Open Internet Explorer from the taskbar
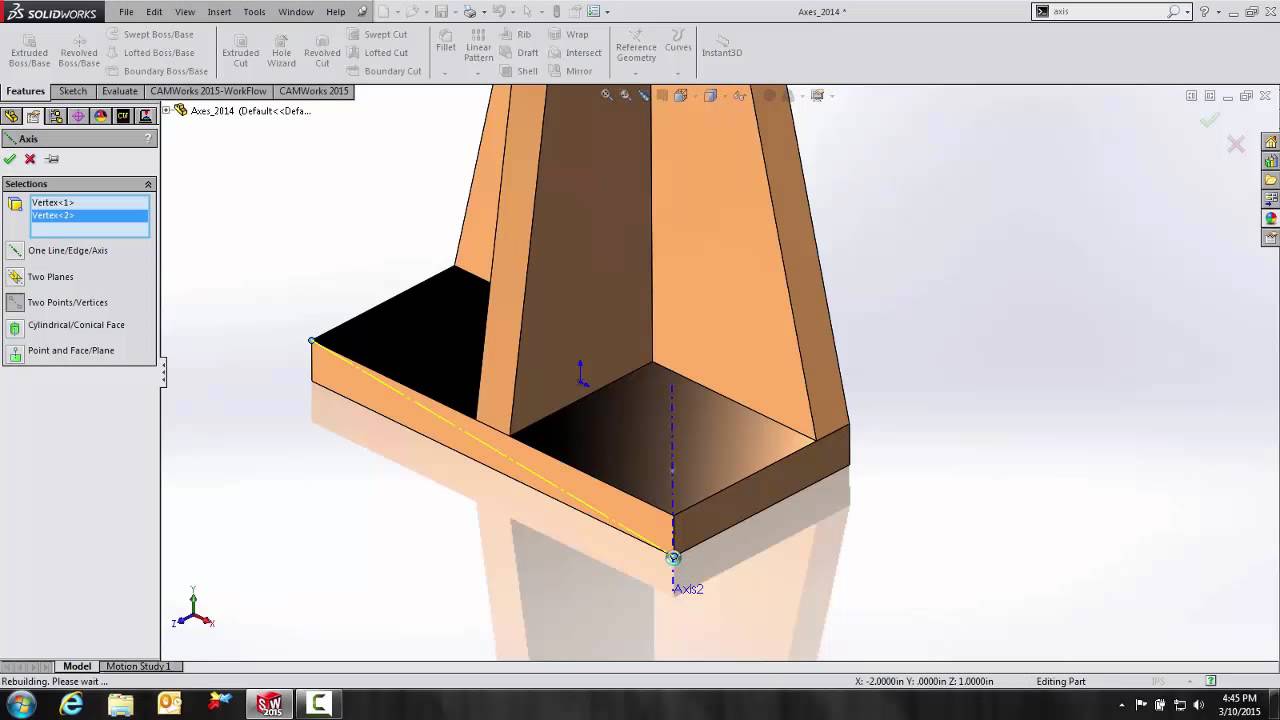The width and height of the screenshot is (1280, 720). pos(71,704)
